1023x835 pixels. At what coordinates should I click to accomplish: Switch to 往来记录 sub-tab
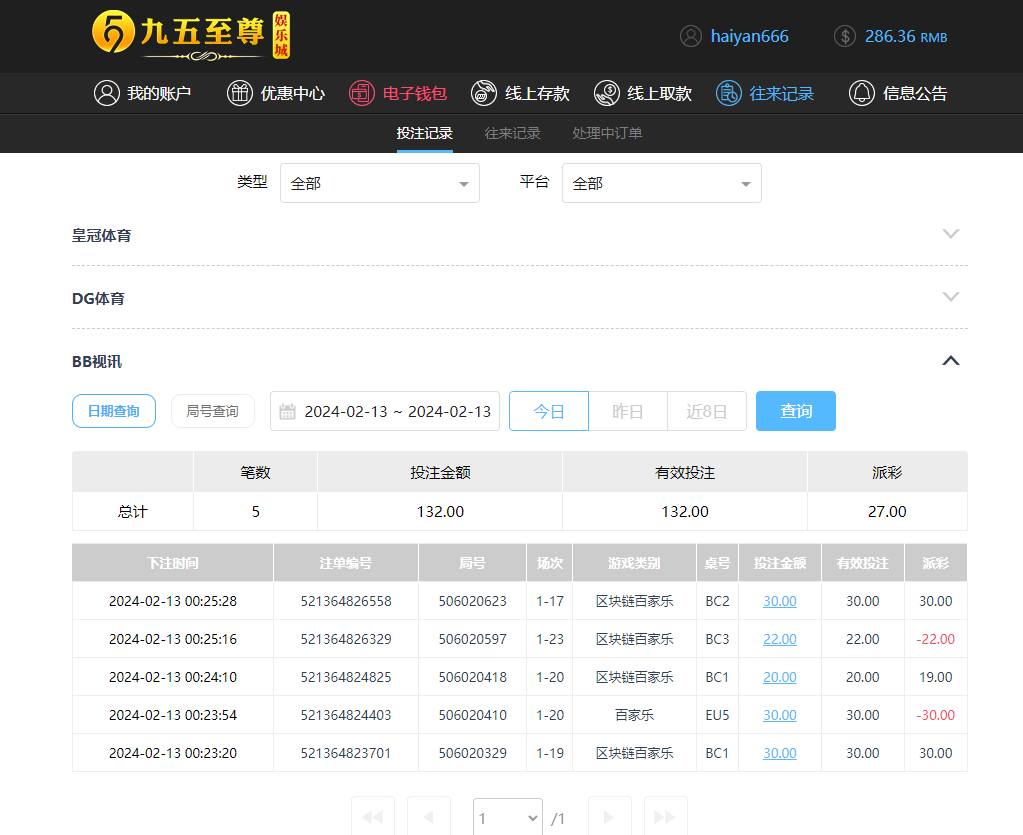512,133
